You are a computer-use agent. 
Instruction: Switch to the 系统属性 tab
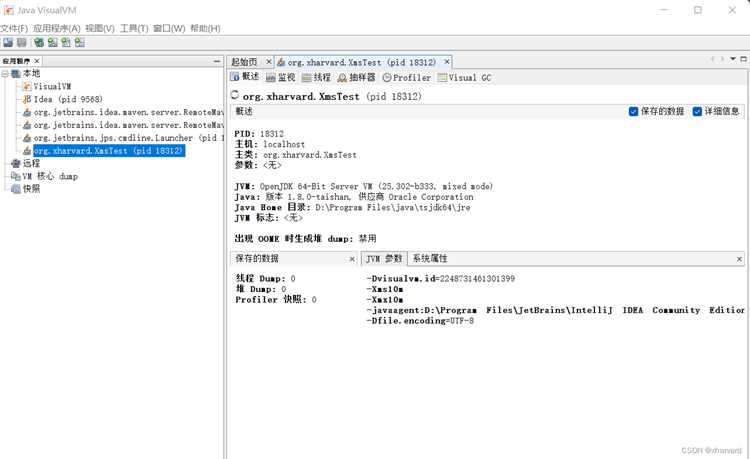point(430,259)
